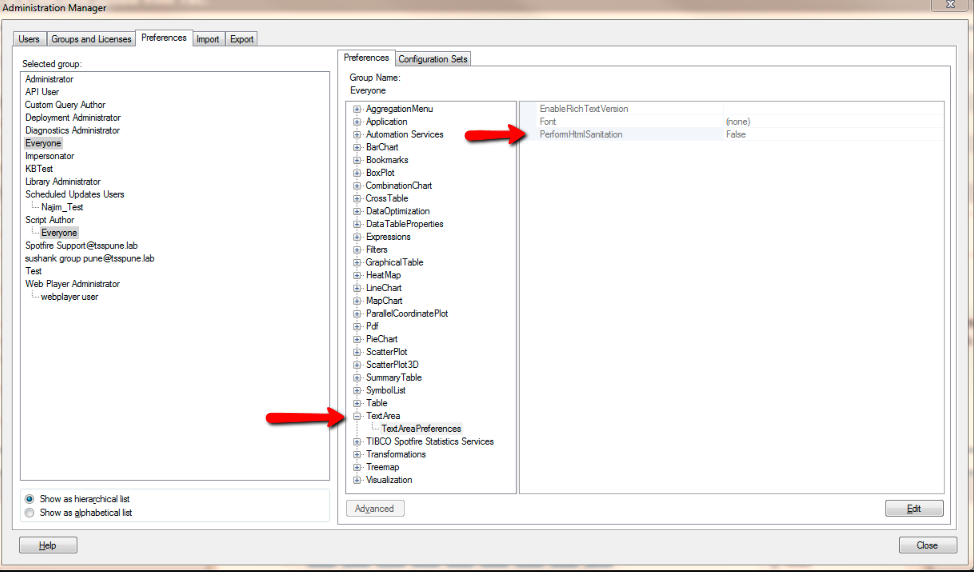Select the Impersonator group
Image resolution: width=974 pixels, height=572 pixels.
click(x=50, y=156)
